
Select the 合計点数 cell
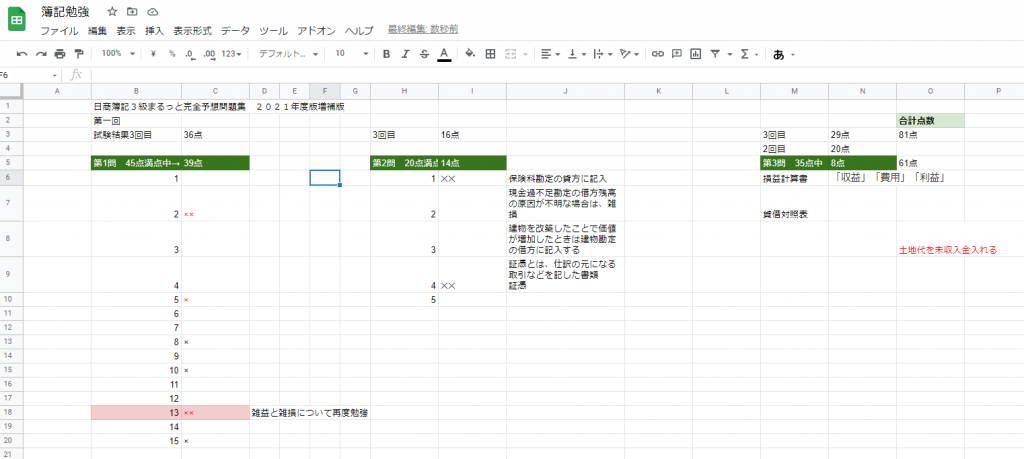pyautogui.click(x=930, y=121)
